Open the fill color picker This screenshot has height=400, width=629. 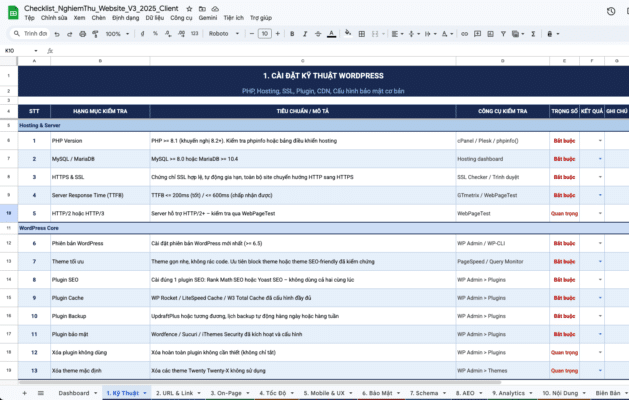(x=348, y=34)
